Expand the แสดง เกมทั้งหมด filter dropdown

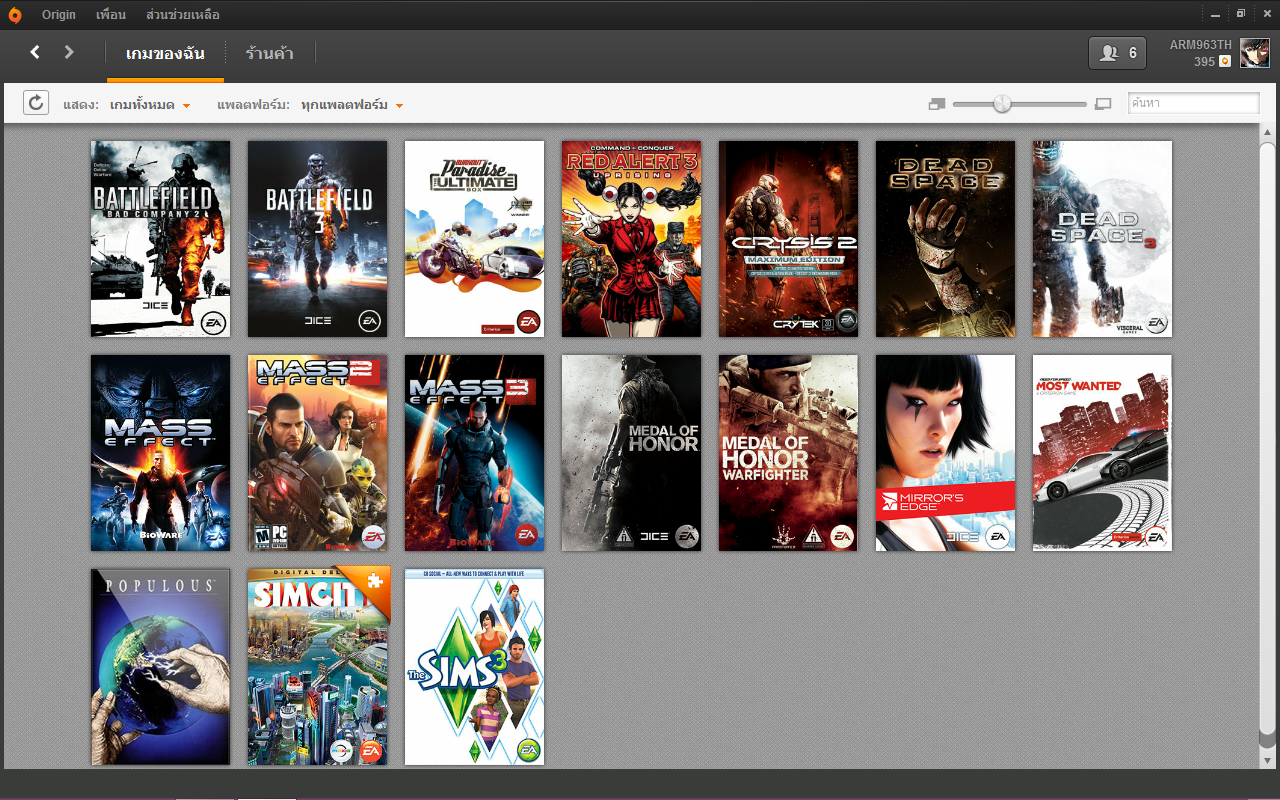pos(150,105)
